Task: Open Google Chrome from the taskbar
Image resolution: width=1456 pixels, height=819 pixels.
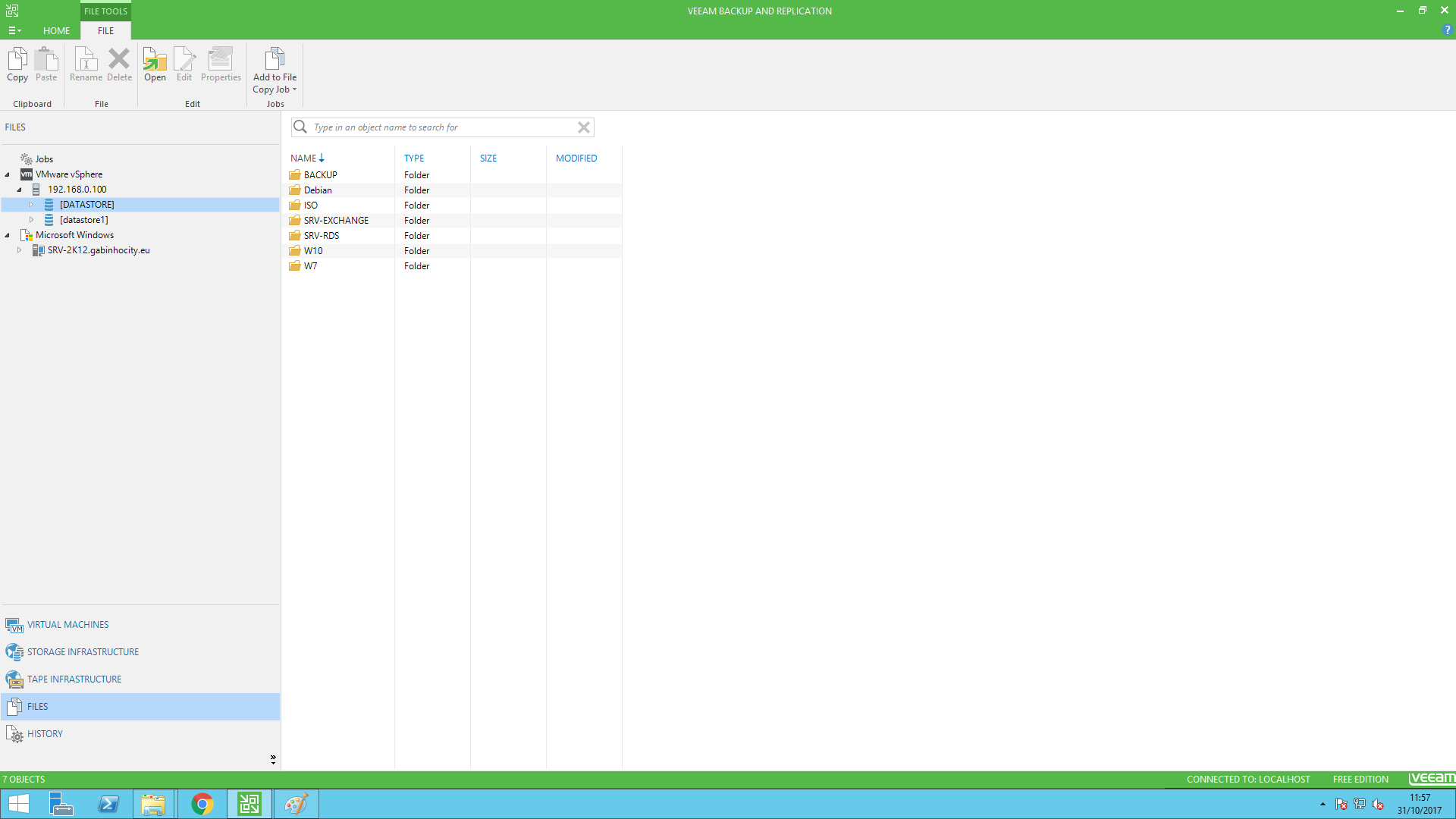Action: [202, 804]
